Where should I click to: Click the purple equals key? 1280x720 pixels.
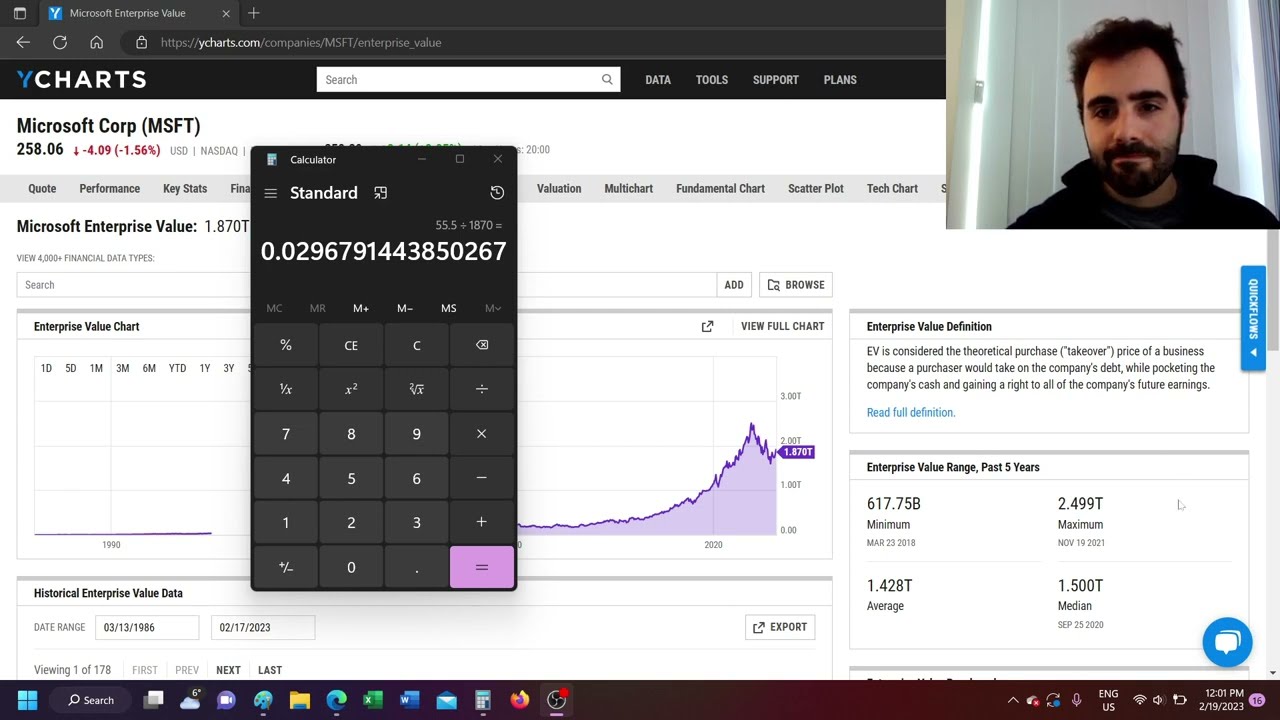click(482, 567)
